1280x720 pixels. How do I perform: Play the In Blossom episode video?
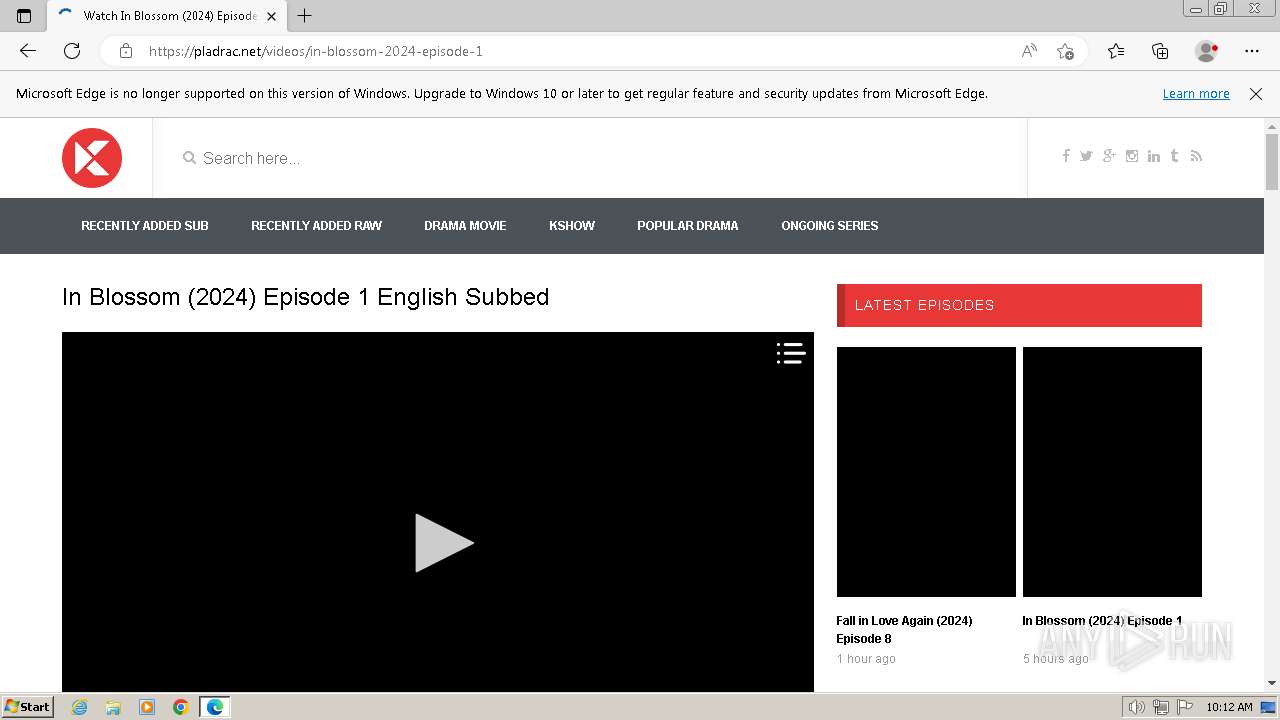pos(444,543)
